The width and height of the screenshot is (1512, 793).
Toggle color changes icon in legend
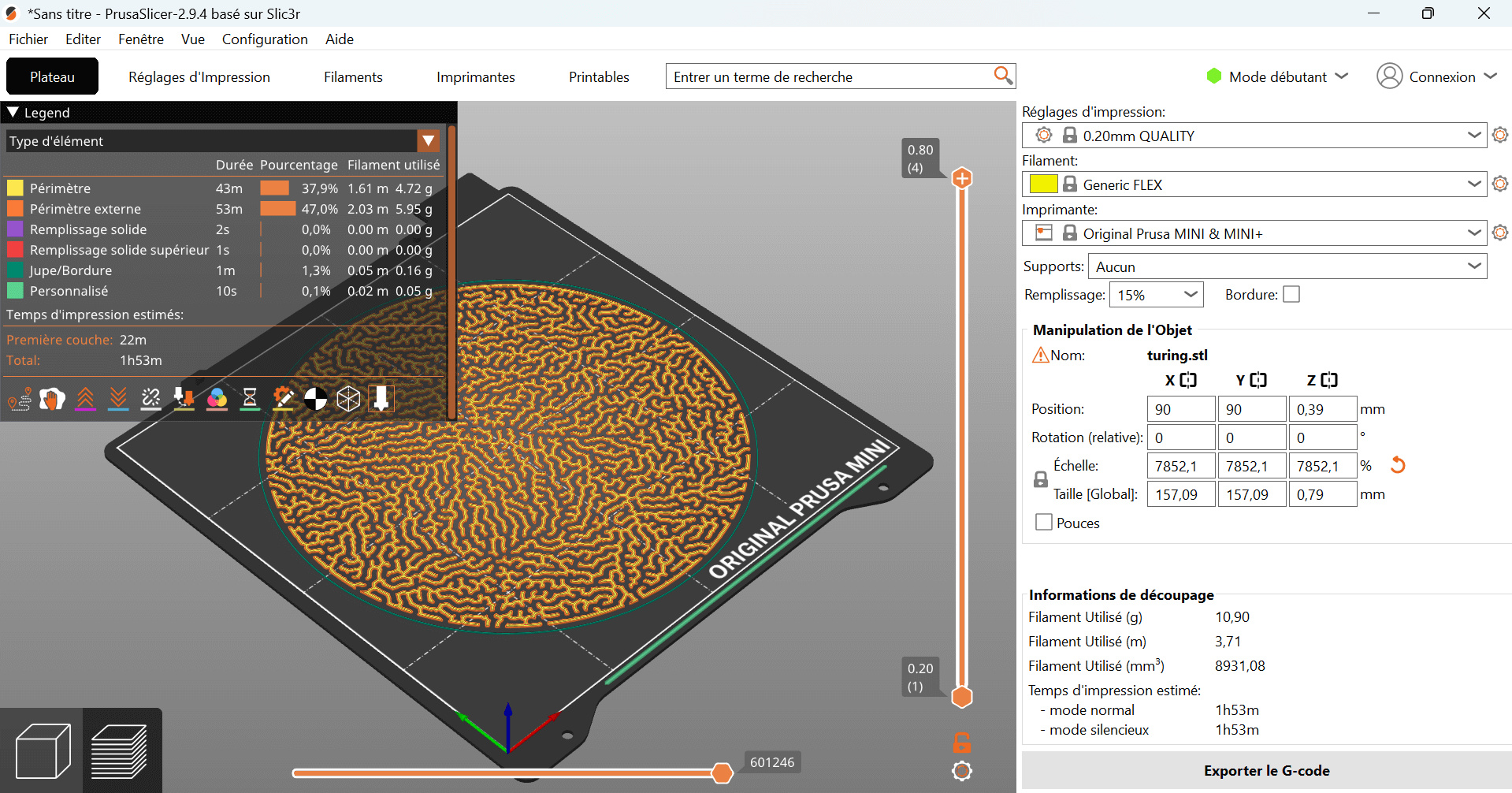pyautogui.click(x=217, y=400)
